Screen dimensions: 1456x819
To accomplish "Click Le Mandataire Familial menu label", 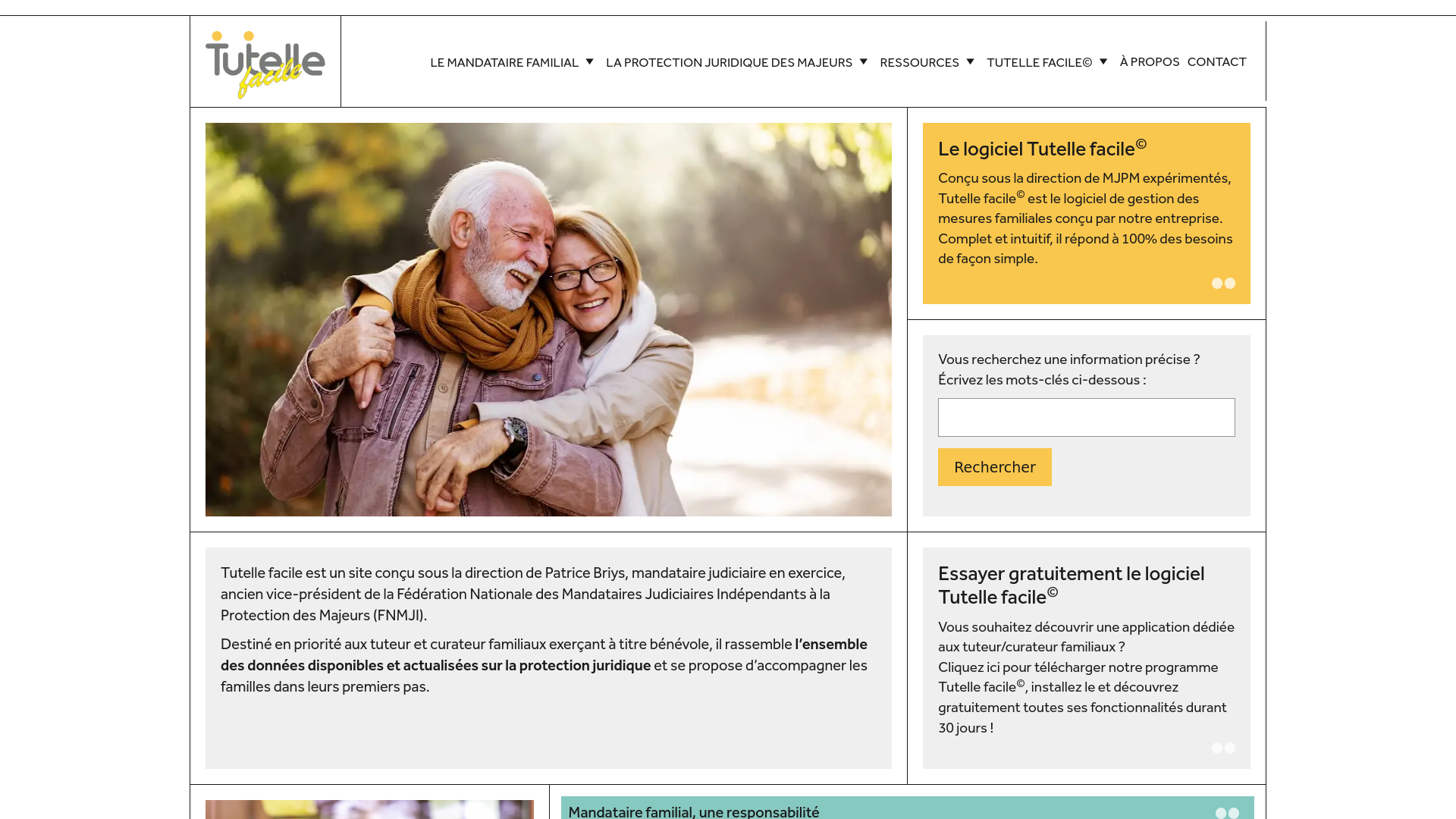I will [504, 62].
